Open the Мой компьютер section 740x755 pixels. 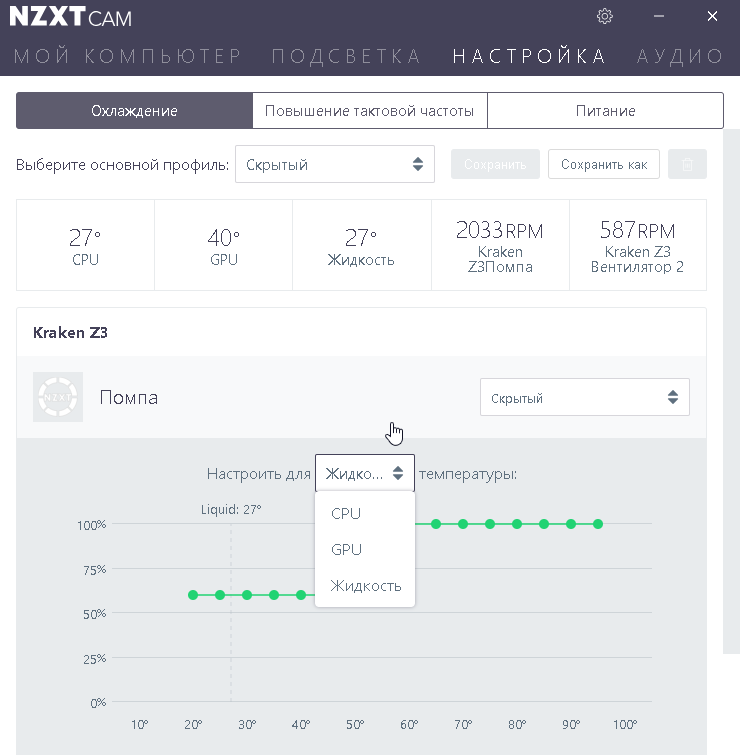pyautogui.click(x=128, y=56)
